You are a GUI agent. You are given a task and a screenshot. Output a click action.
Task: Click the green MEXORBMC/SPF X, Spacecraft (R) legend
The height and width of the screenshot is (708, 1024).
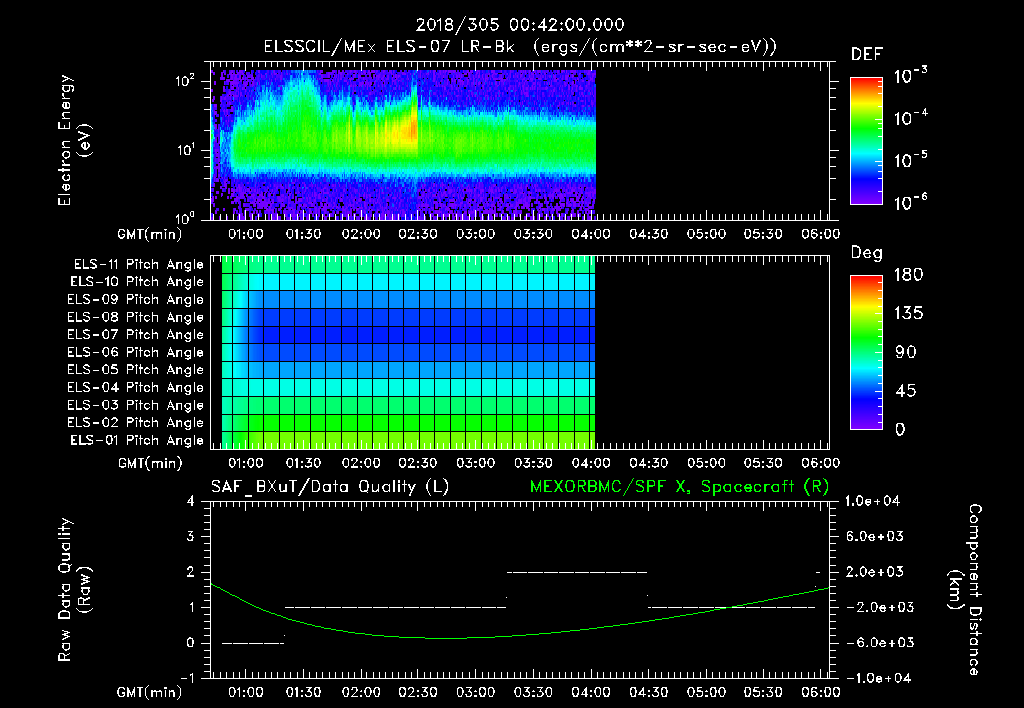pos(679,487)
